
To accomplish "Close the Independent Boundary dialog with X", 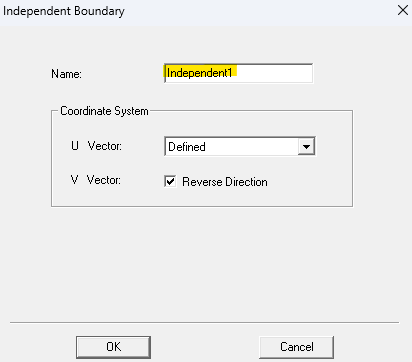I will 403,10.
